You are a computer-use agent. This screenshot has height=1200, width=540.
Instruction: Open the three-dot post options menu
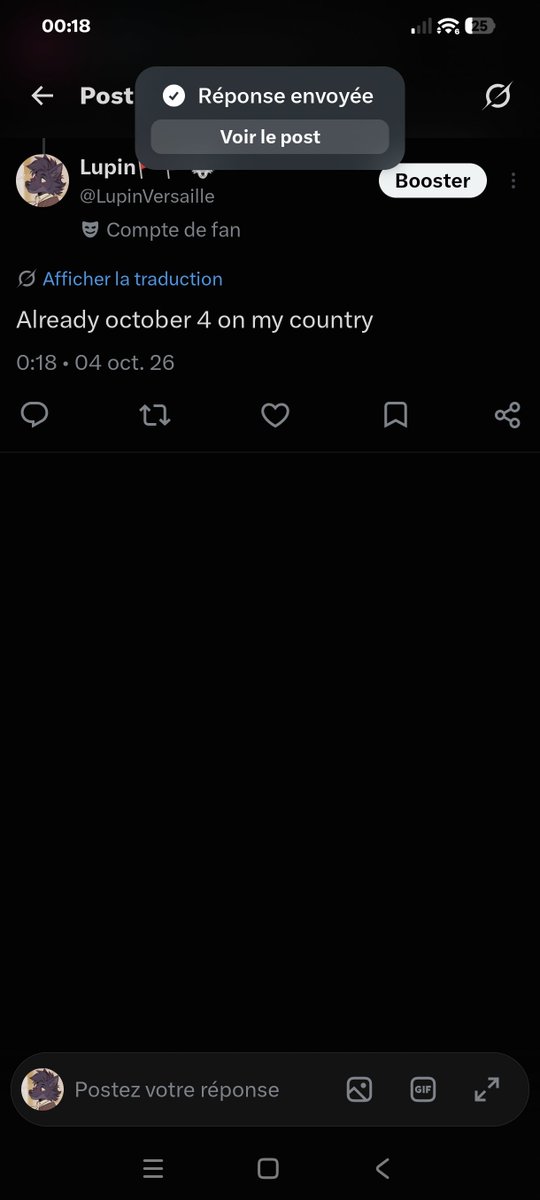513,181
